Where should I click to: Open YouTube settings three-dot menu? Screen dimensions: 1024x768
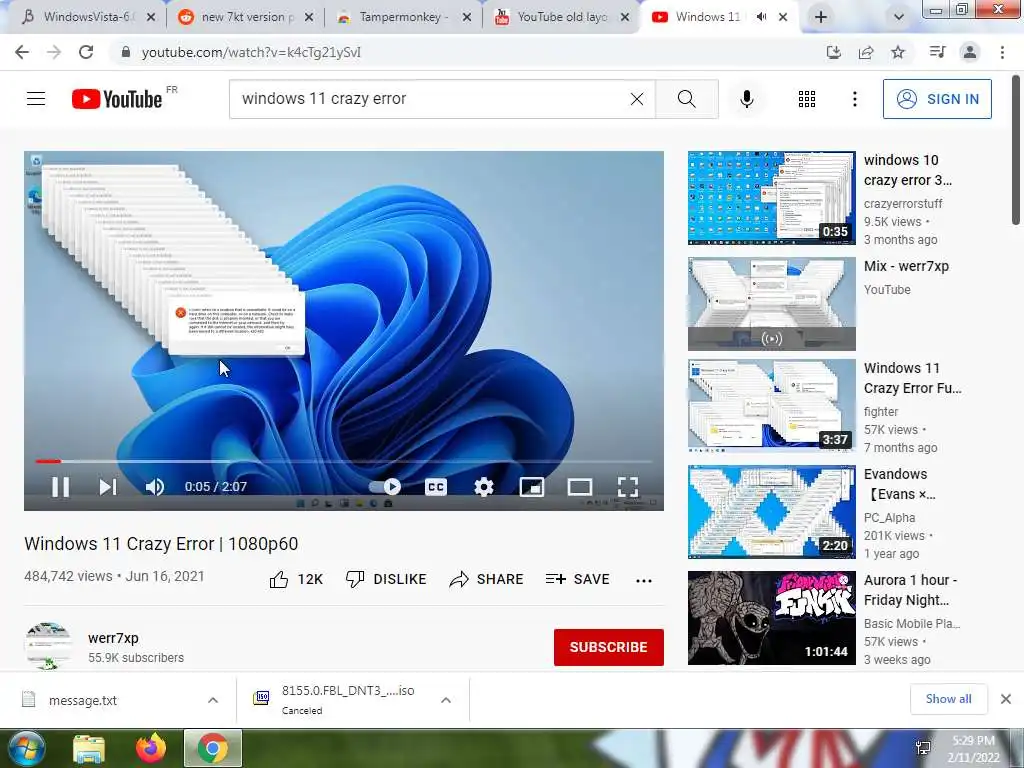(x=854, y=99)
